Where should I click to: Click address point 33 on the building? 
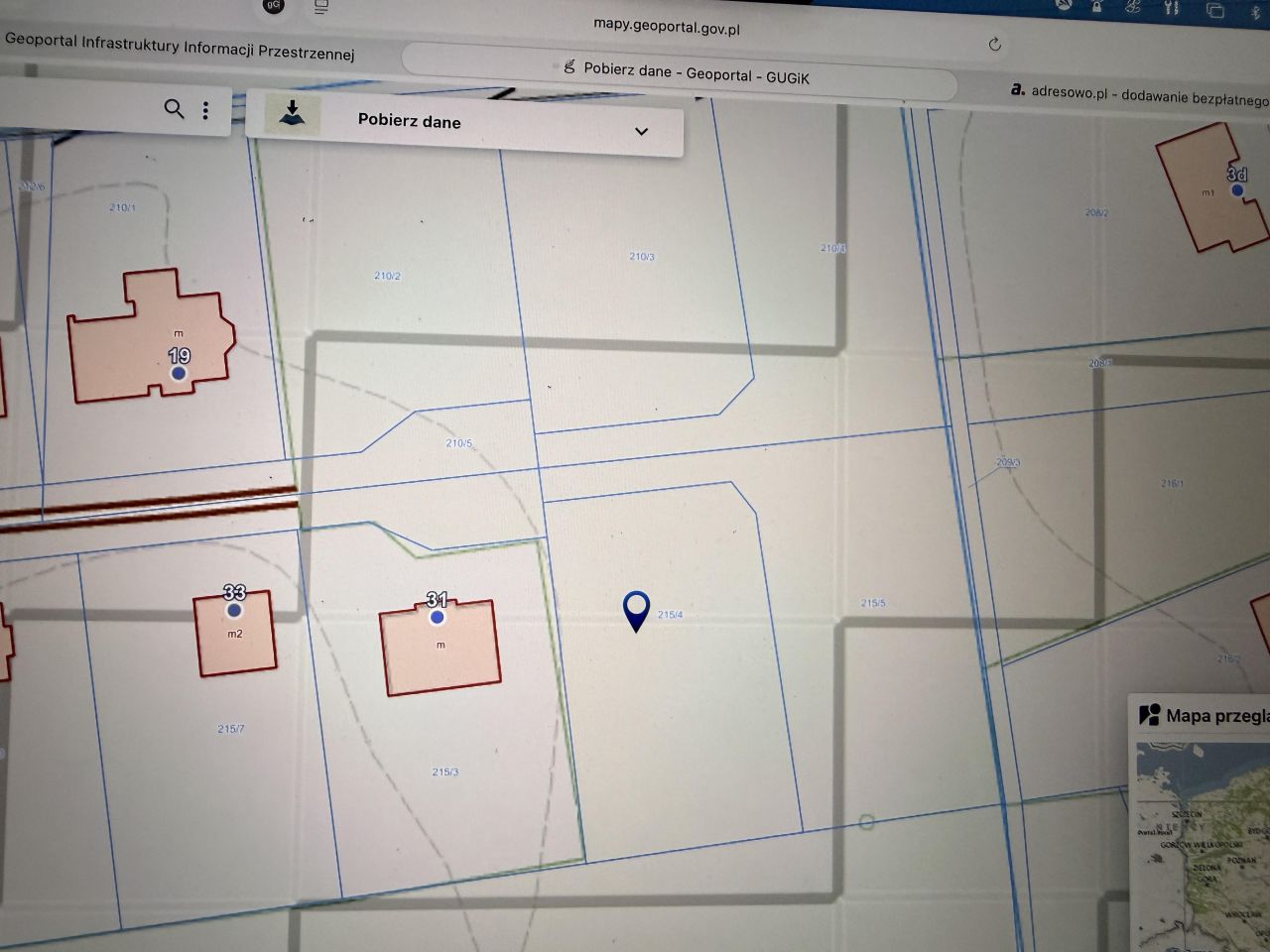point(234,610)
